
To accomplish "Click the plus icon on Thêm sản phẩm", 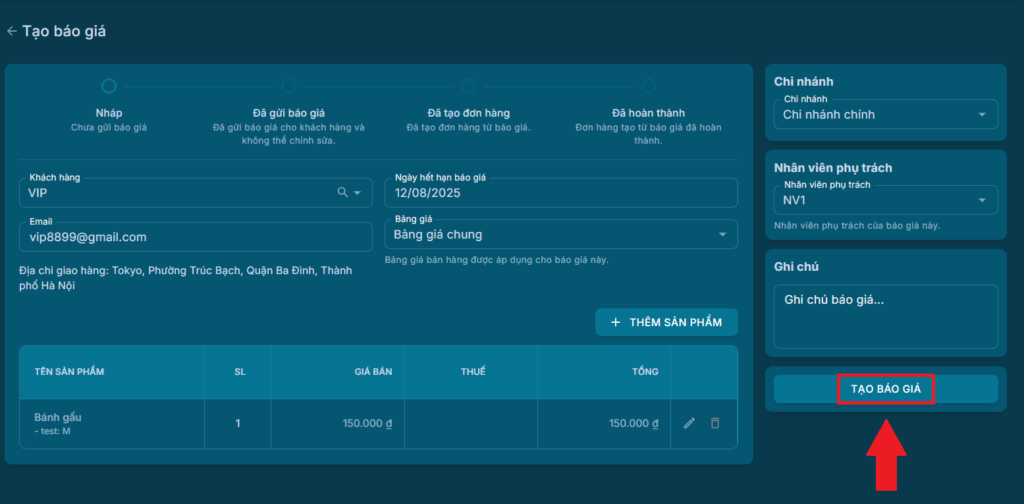I will pyautogui.click(x=615, y=323).
